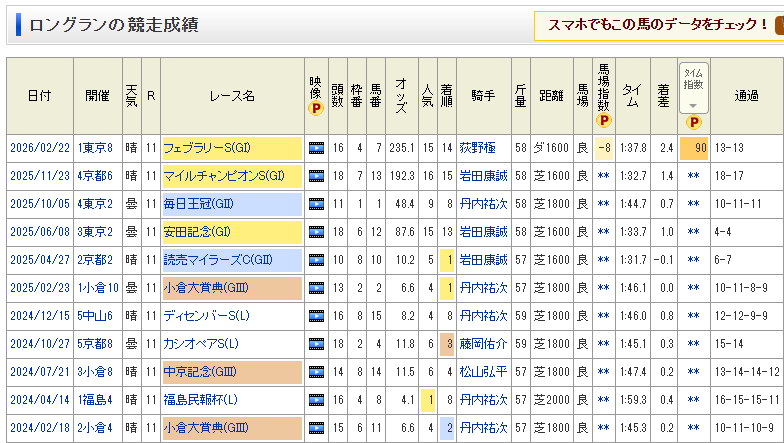
Task: Click P icon below タイム指数 dropdown
Action: (693, 123)
